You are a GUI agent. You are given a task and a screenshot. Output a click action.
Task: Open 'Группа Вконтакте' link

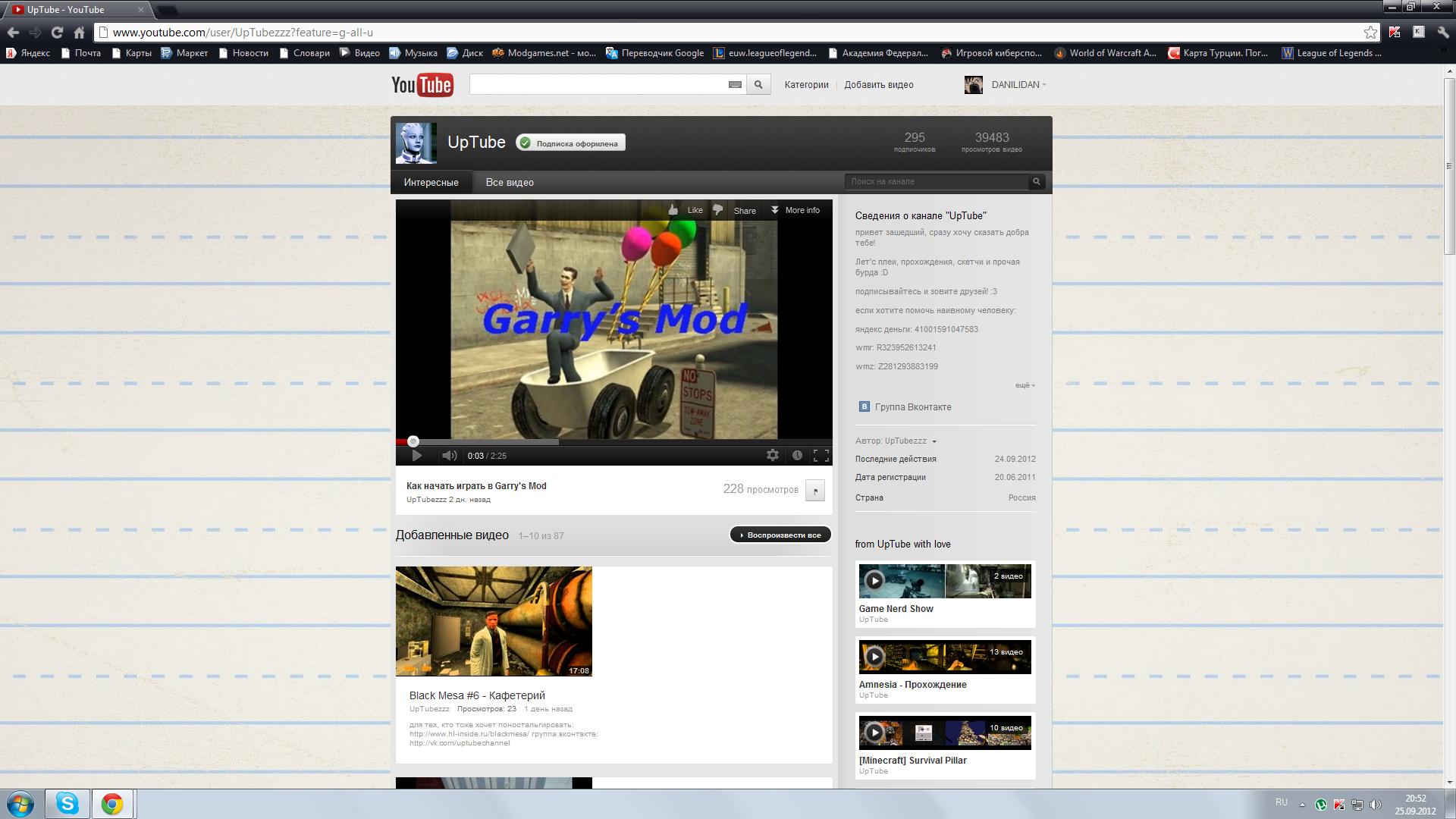click(x=913, y=407)
